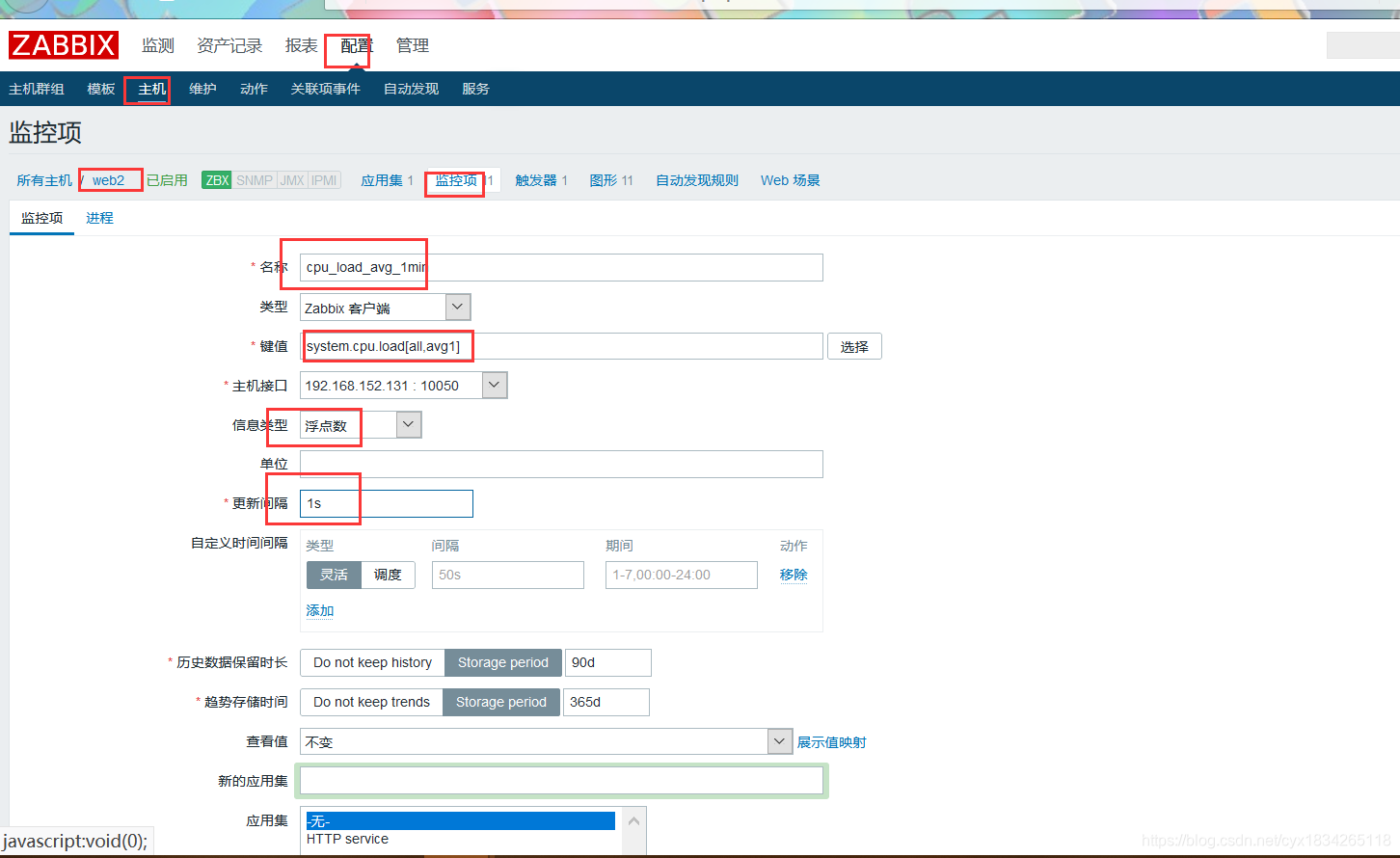The width and height of the screenshot is (1400, 858).
Task: Go to 主机 submenu
Action: point(152,89)
